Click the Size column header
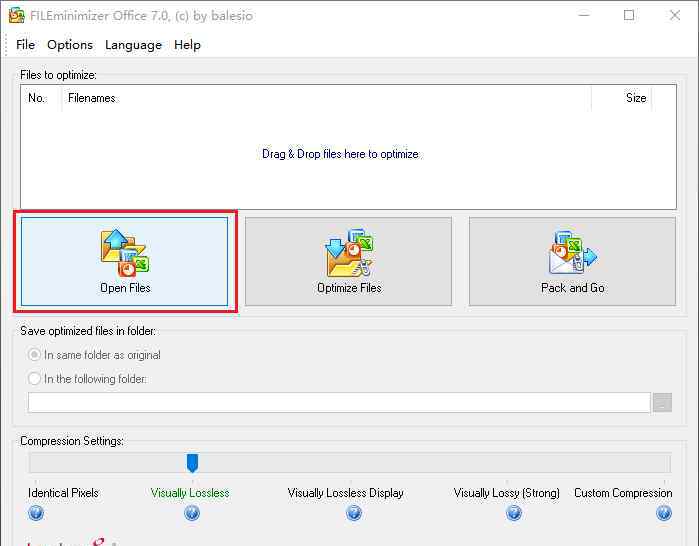699x546 pixels. (621, 98)
